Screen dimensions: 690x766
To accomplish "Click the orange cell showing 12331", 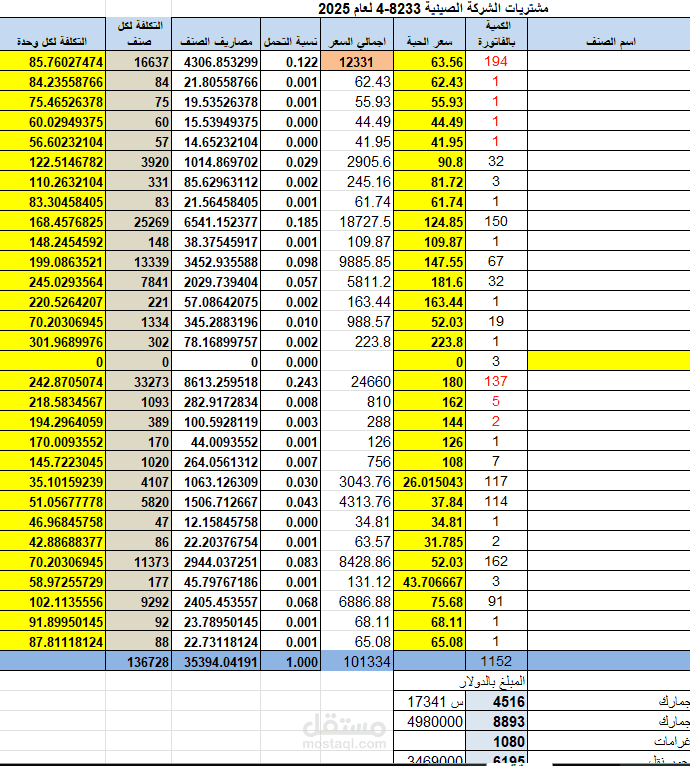I will click(357, 62).
